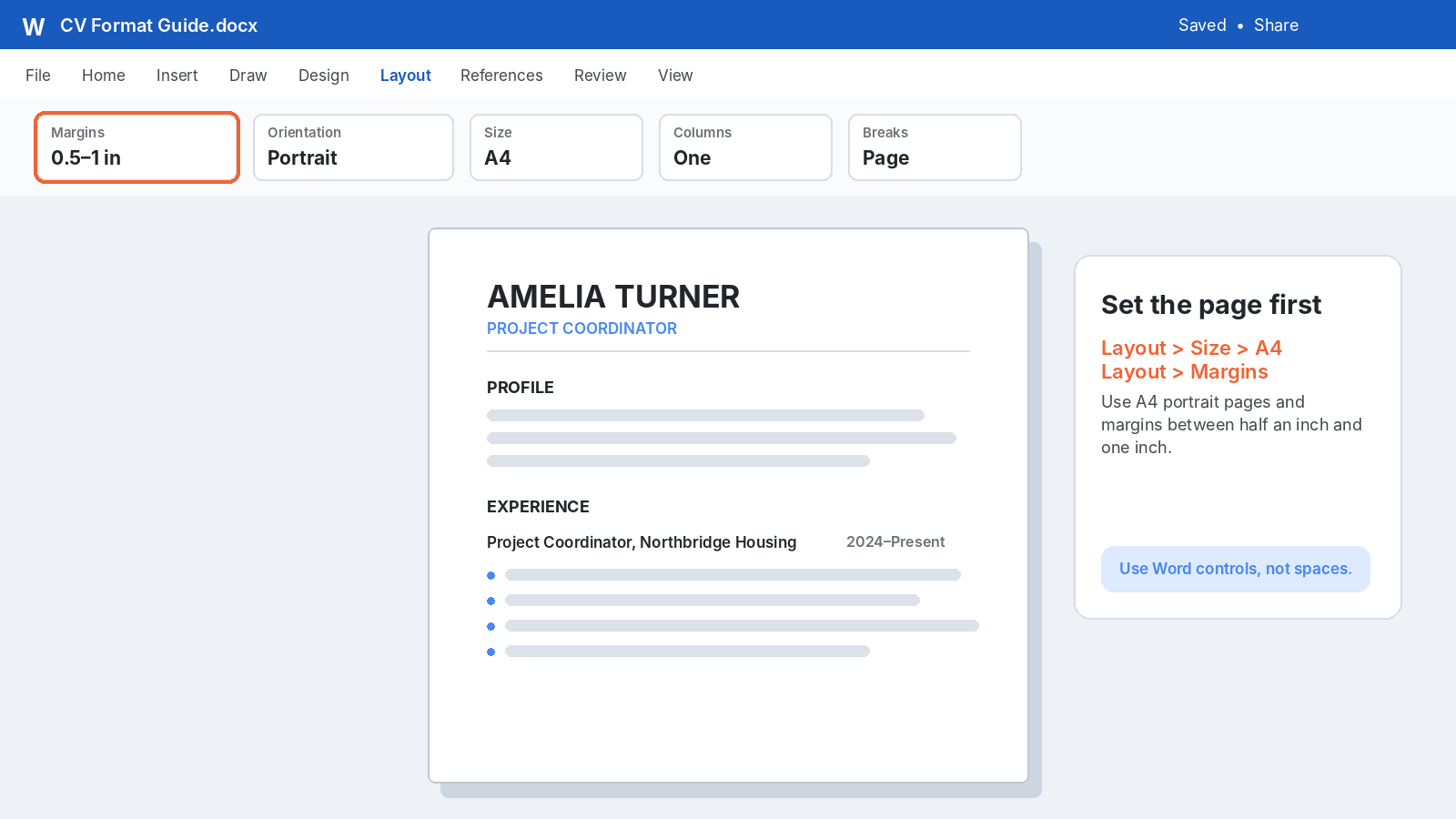Open the Columns One dropdown
The image size is (1456, 819).
click(745, 147)
